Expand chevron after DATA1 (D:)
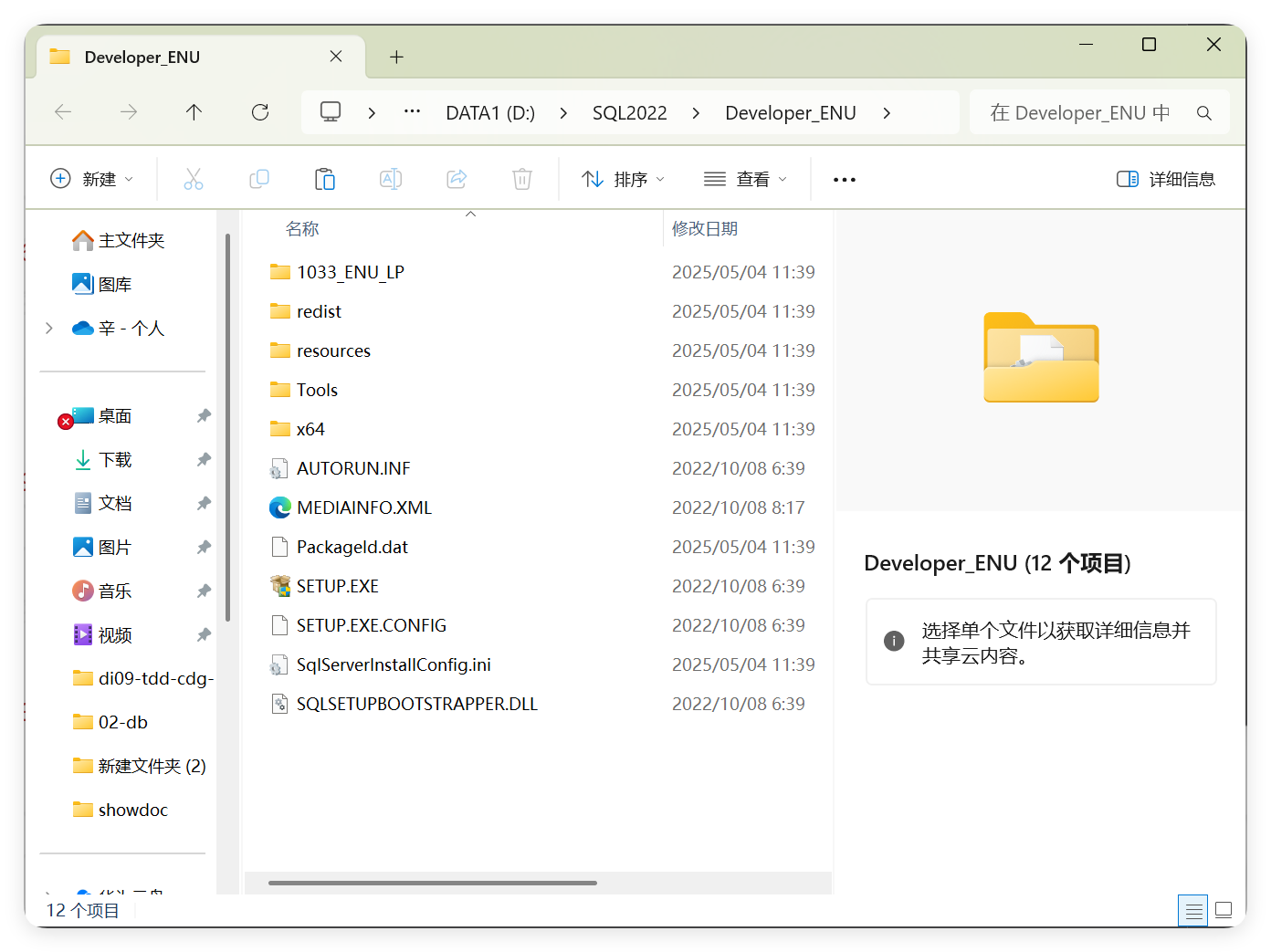The width and height of the screenshot is (1271, 952). pos(563,112)
